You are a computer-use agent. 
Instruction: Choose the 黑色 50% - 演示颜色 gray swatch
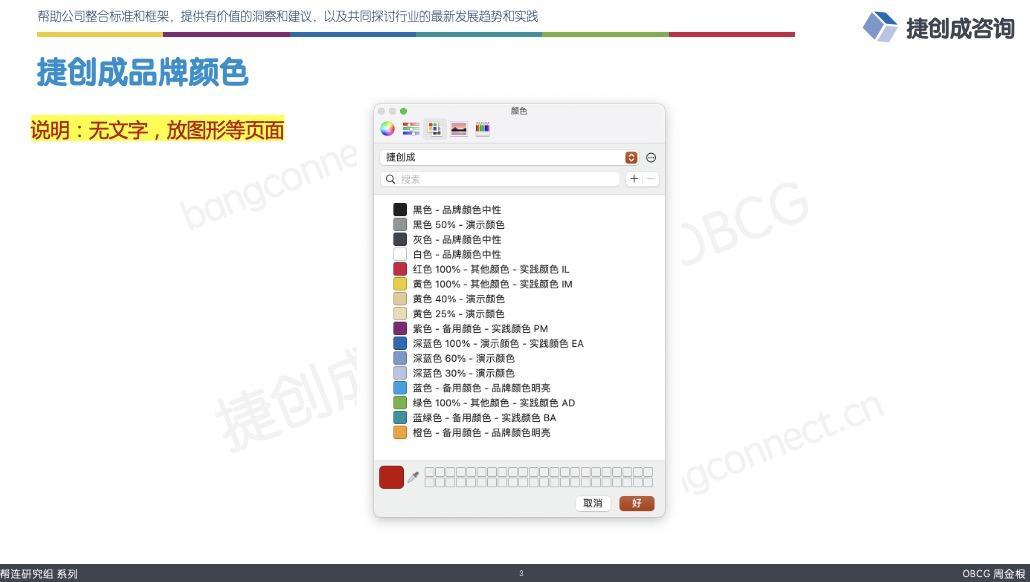click(400, 225)
